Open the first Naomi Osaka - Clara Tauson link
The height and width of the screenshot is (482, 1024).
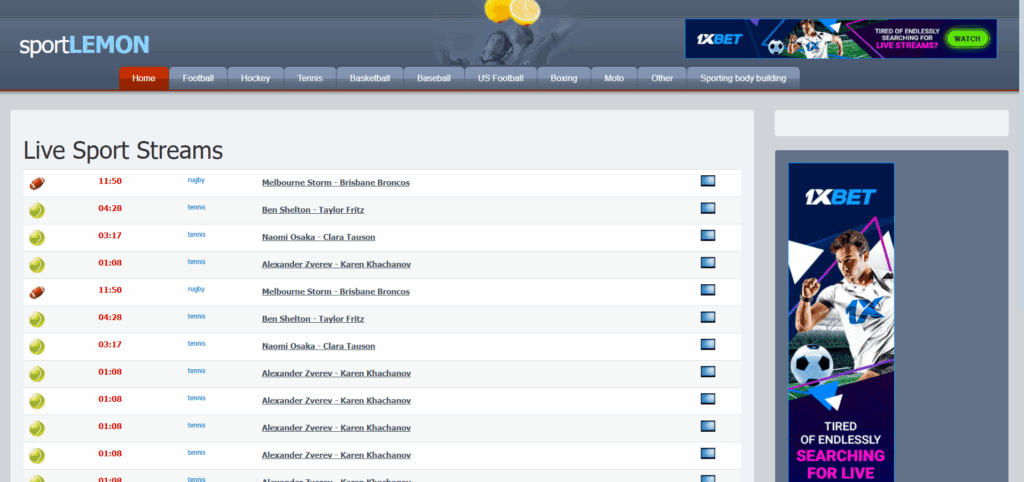coord(318,237)
